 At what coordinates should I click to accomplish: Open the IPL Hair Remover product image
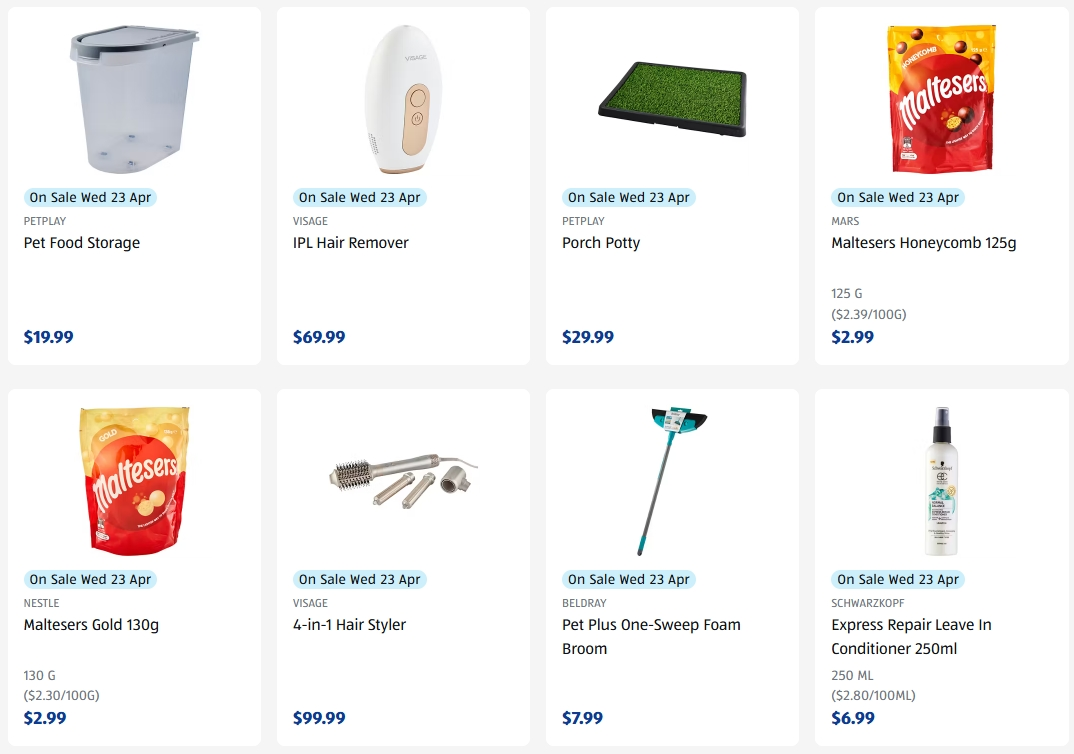click(x=403, y=99)
